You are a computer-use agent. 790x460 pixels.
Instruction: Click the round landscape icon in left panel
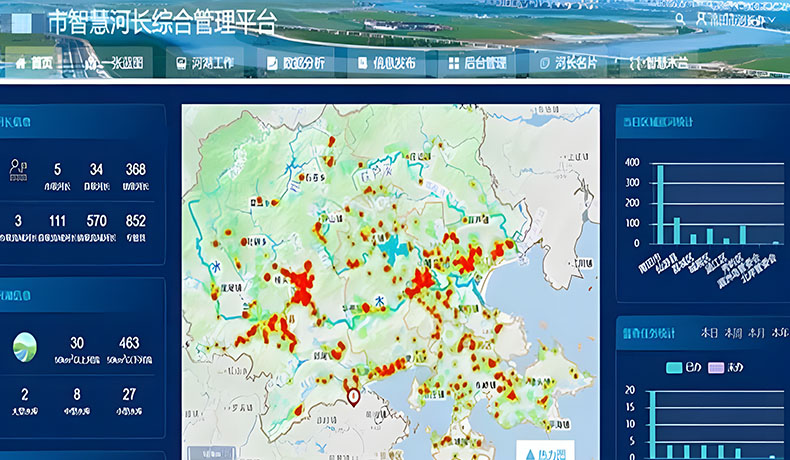25,348
